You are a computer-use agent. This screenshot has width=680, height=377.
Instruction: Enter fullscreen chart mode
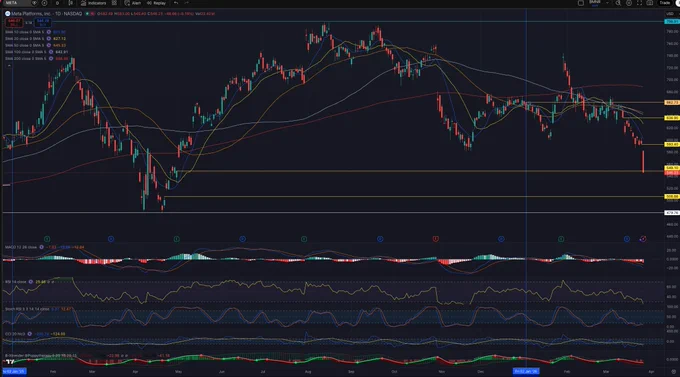tap(639, 3)
